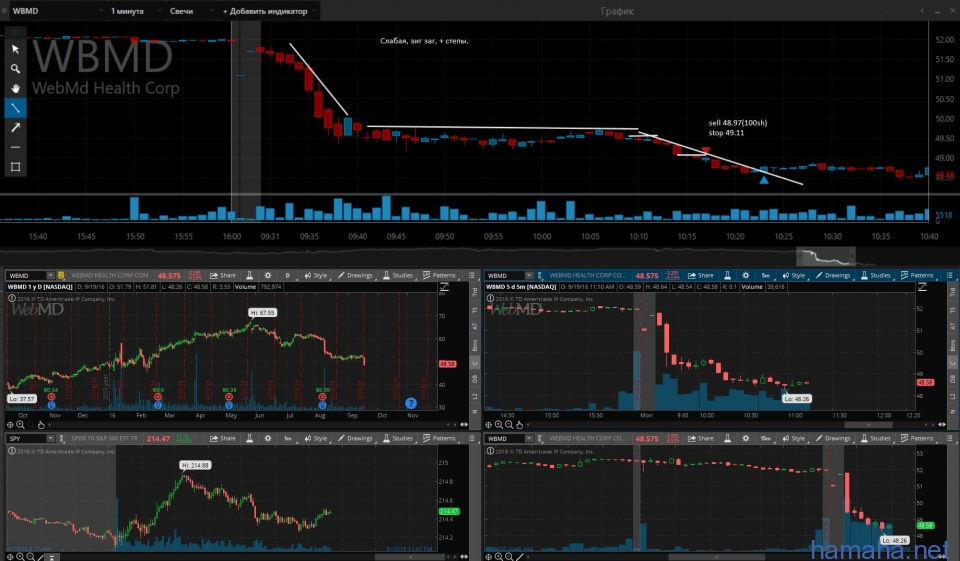Expand symbol dropdown arrow on WBMD daily chart
This screenshot has height=561, width=960.
pos(50,276)
